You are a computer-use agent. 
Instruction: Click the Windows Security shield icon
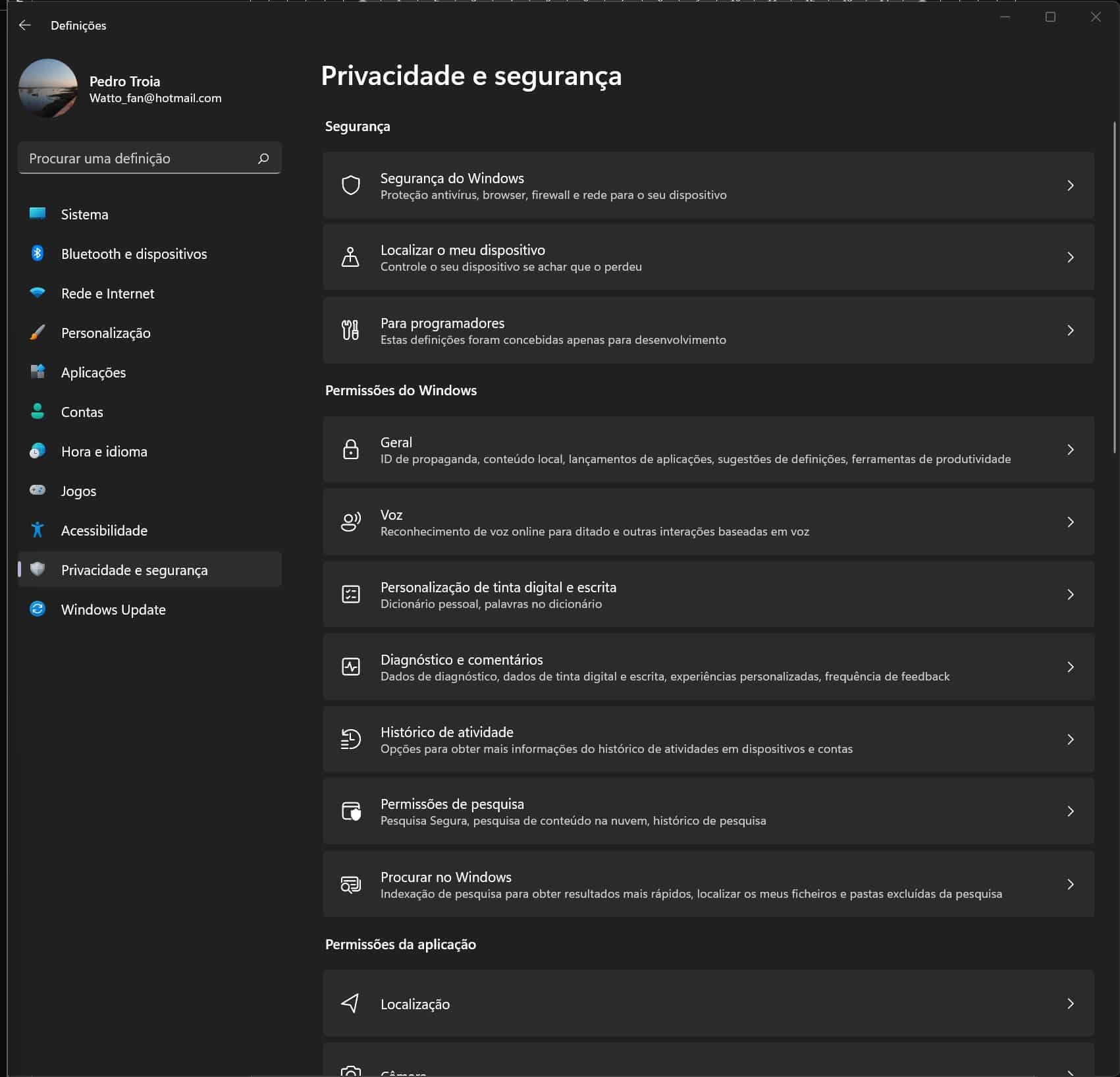[350, 186]
